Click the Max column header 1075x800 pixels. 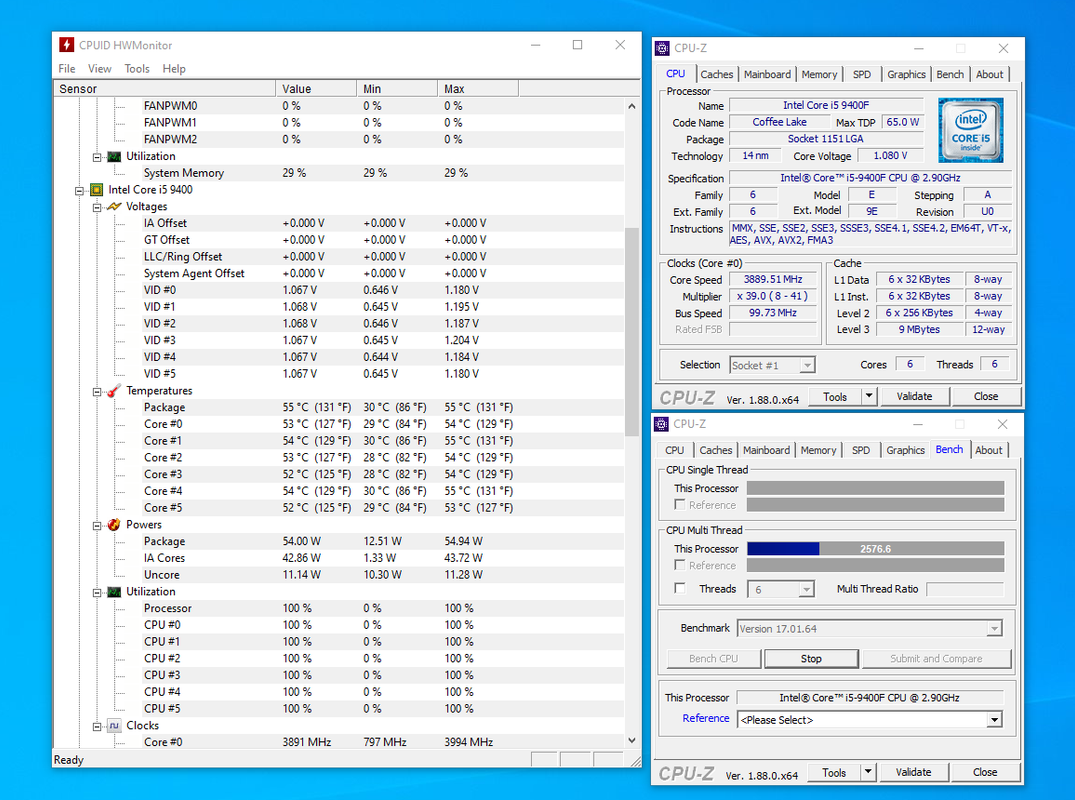click(x=478, y=88)
